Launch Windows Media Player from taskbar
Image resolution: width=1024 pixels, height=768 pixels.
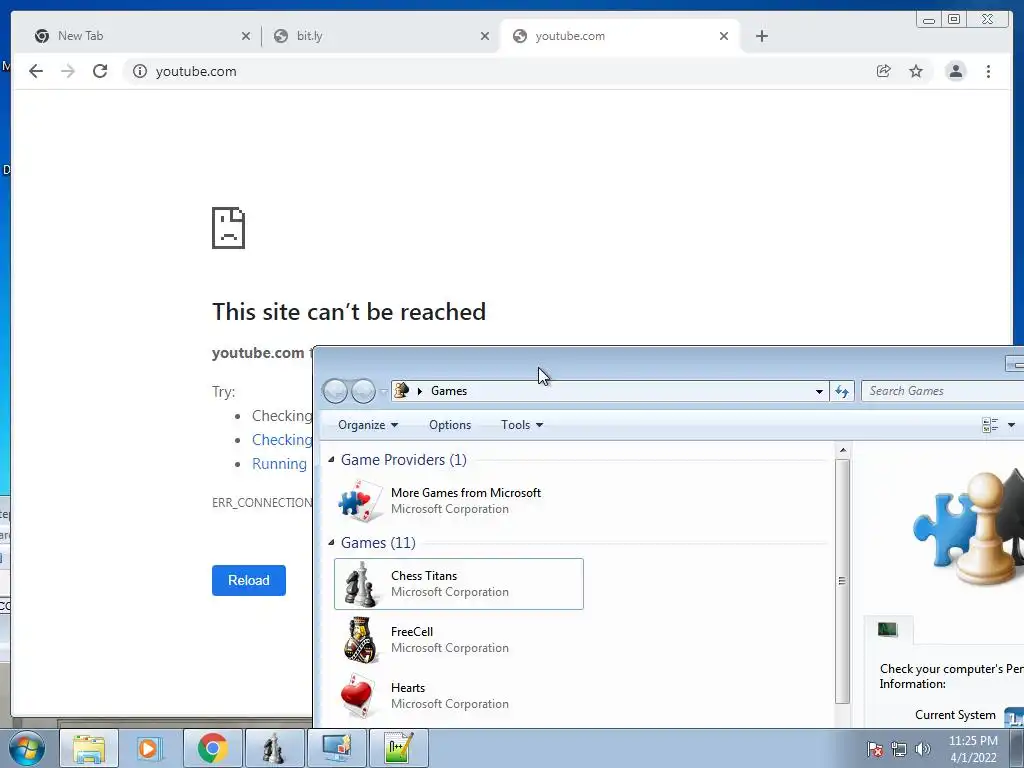[x=148, y=748]
